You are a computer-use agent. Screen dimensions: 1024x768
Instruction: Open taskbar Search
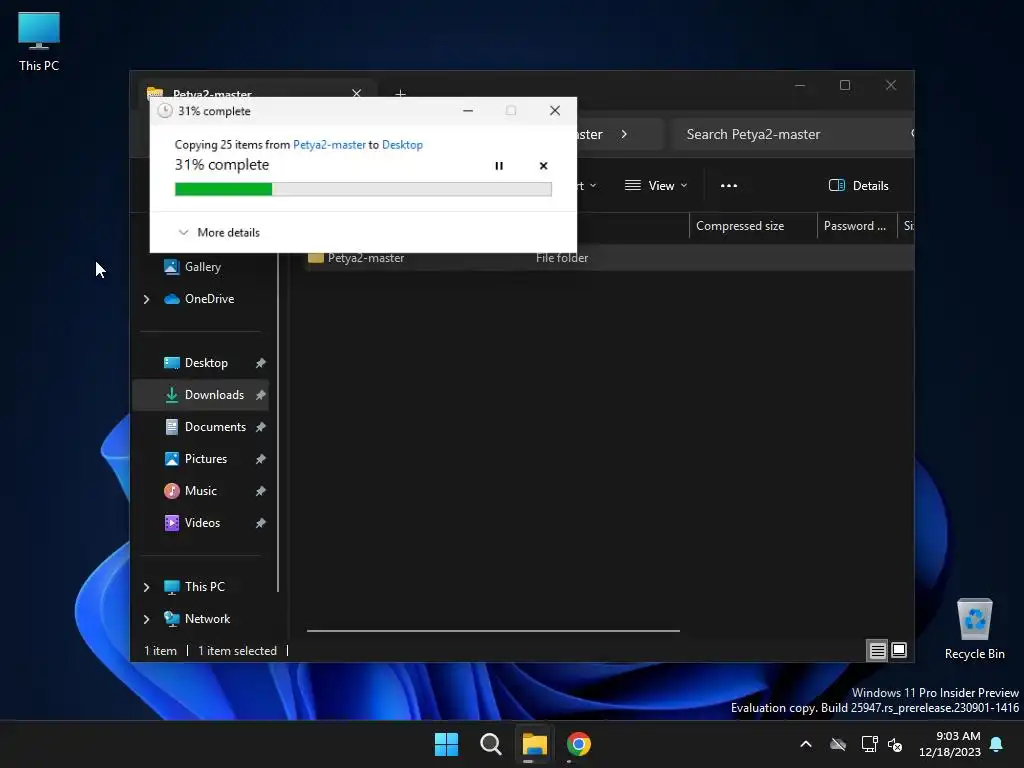490,744
